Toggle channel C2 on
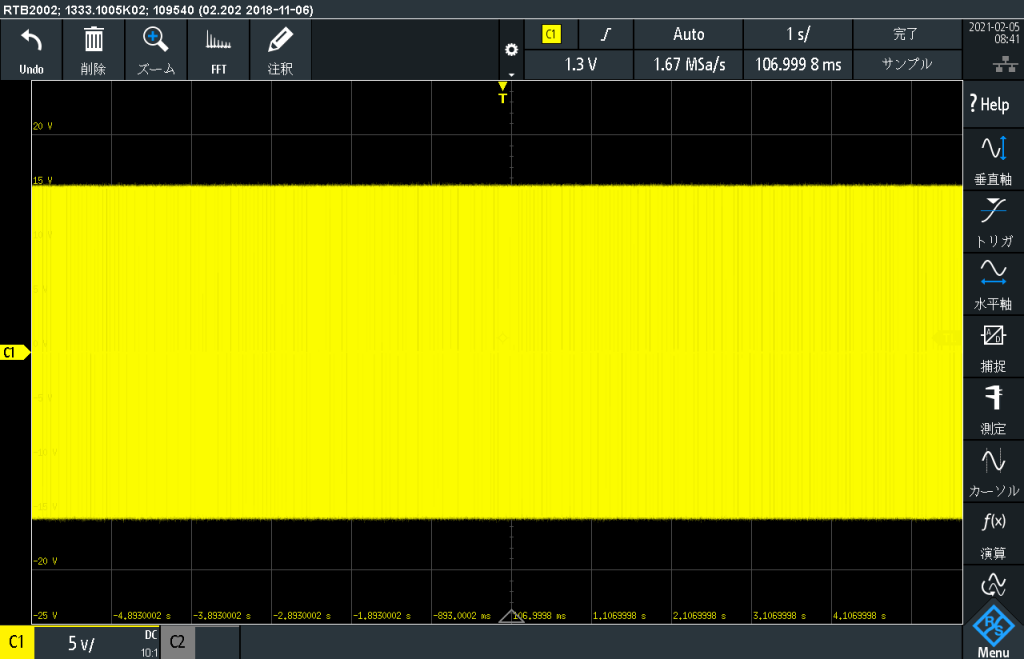 [177, 643]
